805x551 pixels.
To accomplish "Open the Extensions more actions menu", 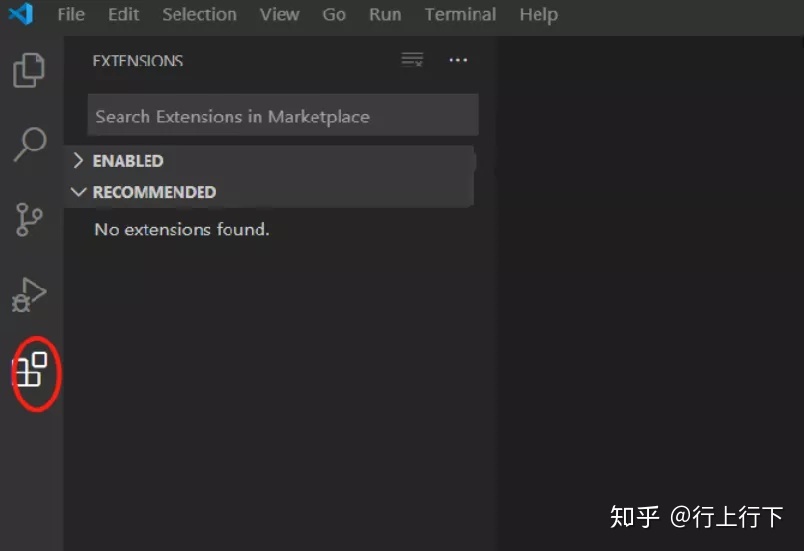I will [458, 60].
